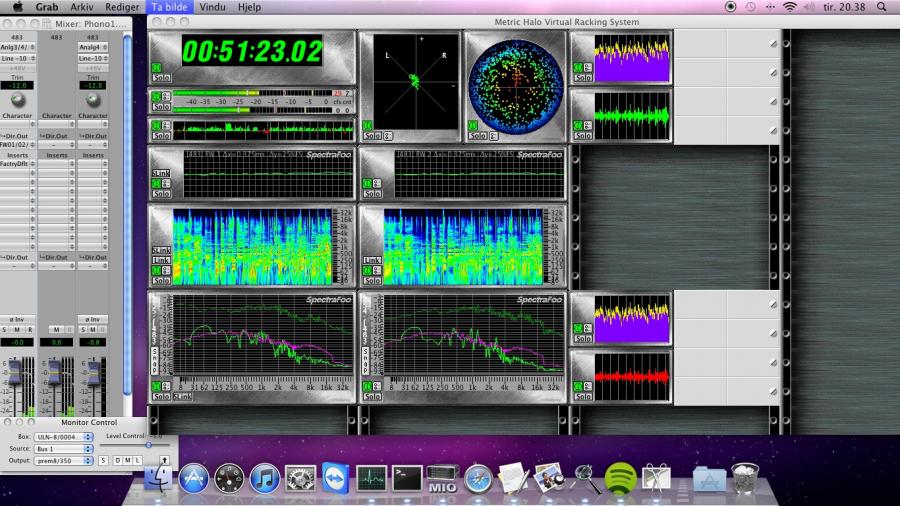Open Vindu menu
900x506 pixels.
pyautogui.click(x=212, y=7)
